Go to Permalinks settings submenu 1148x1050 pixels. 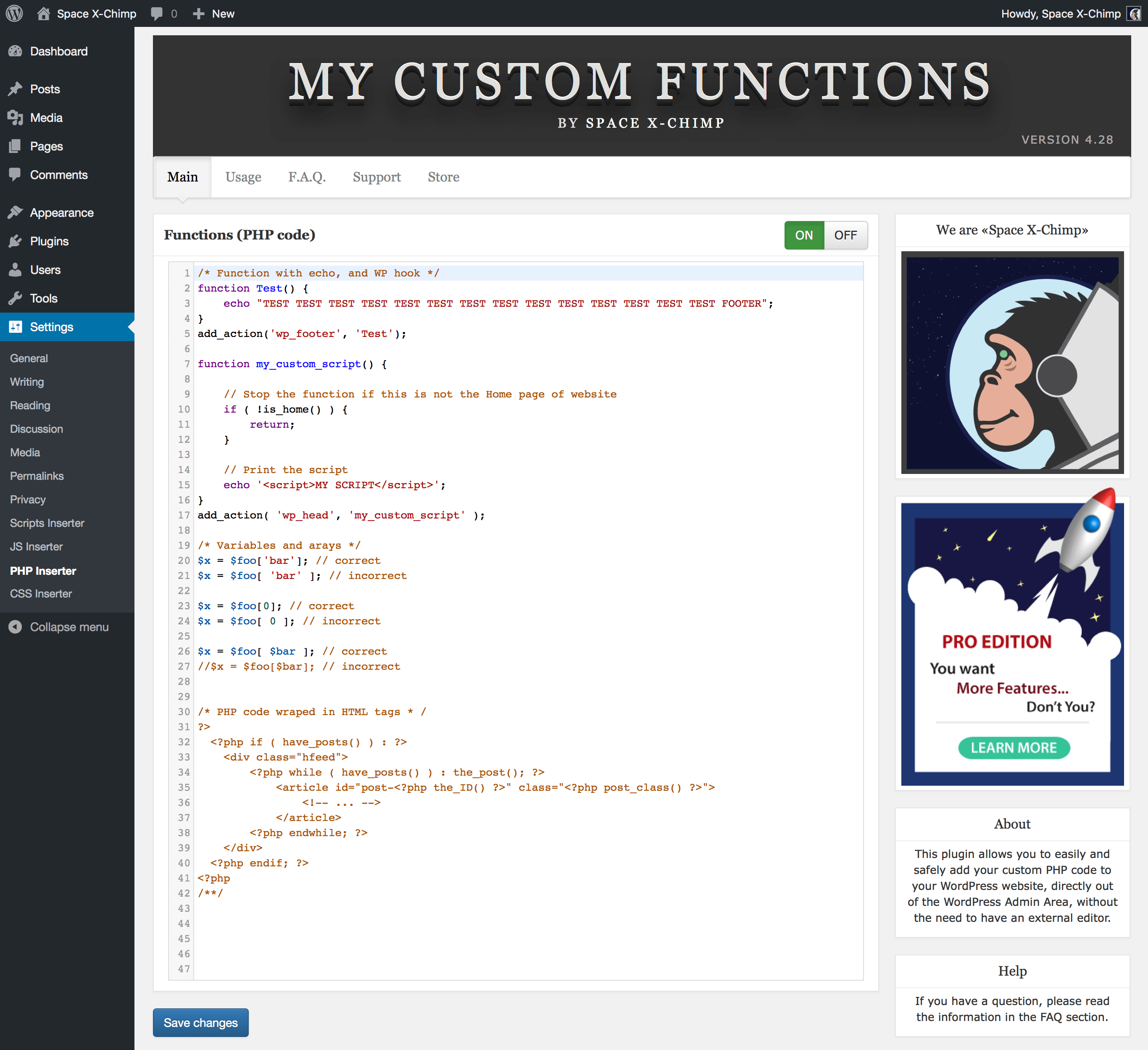tap(37, 476)
